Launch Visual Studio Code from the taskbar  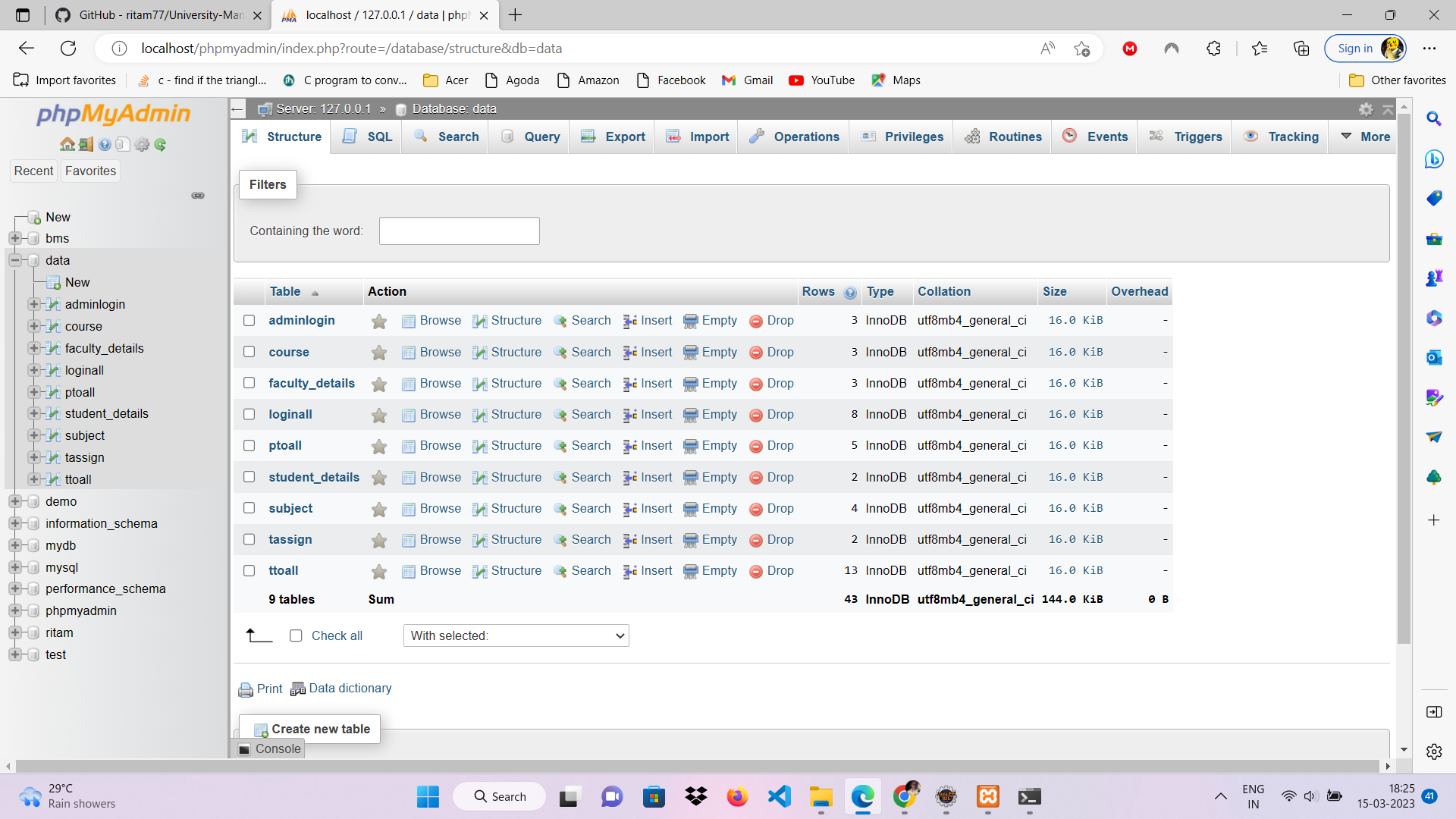tap(779, 796)
